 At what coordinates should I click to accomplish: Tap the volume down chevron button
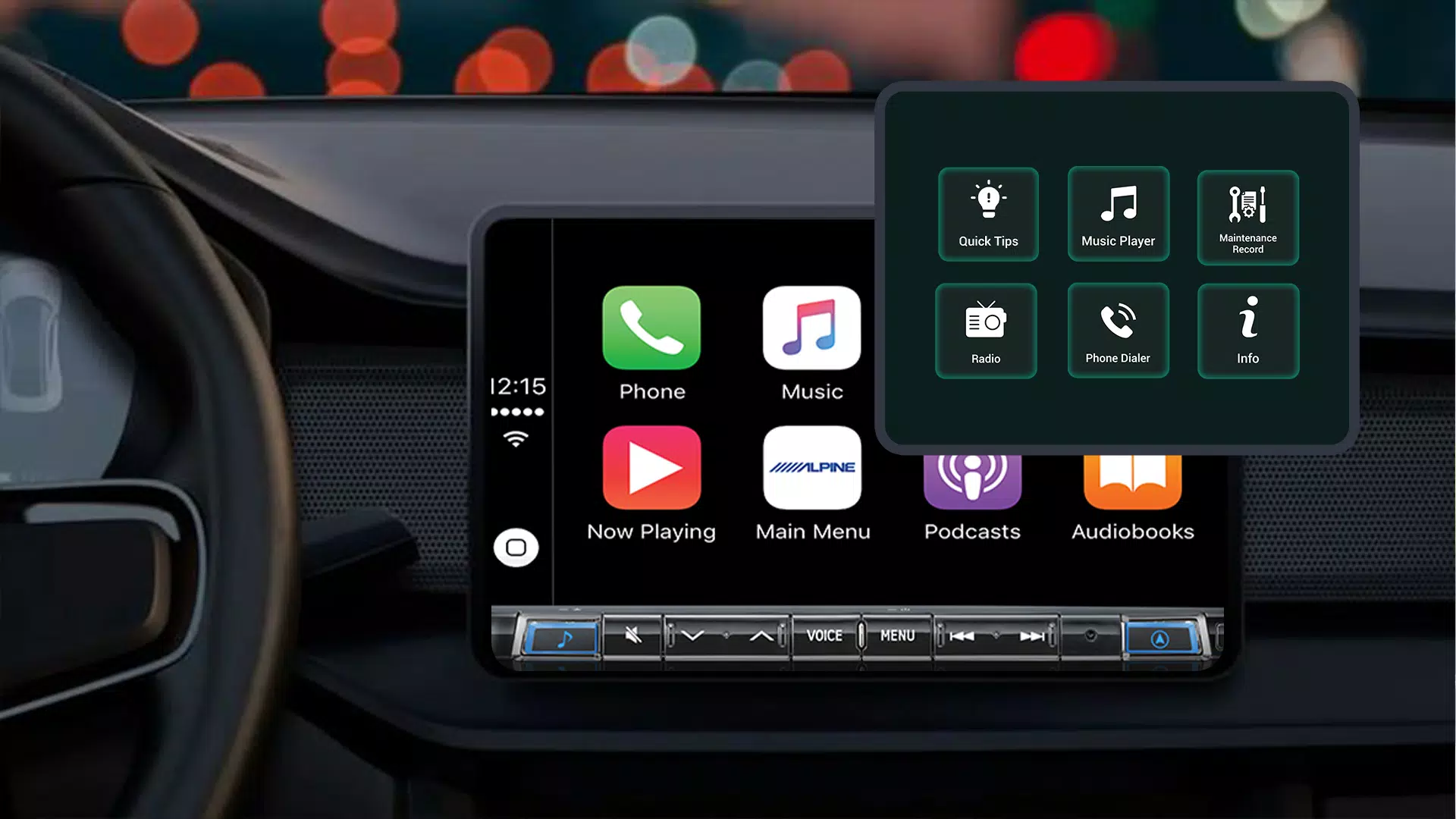(694, 636)
